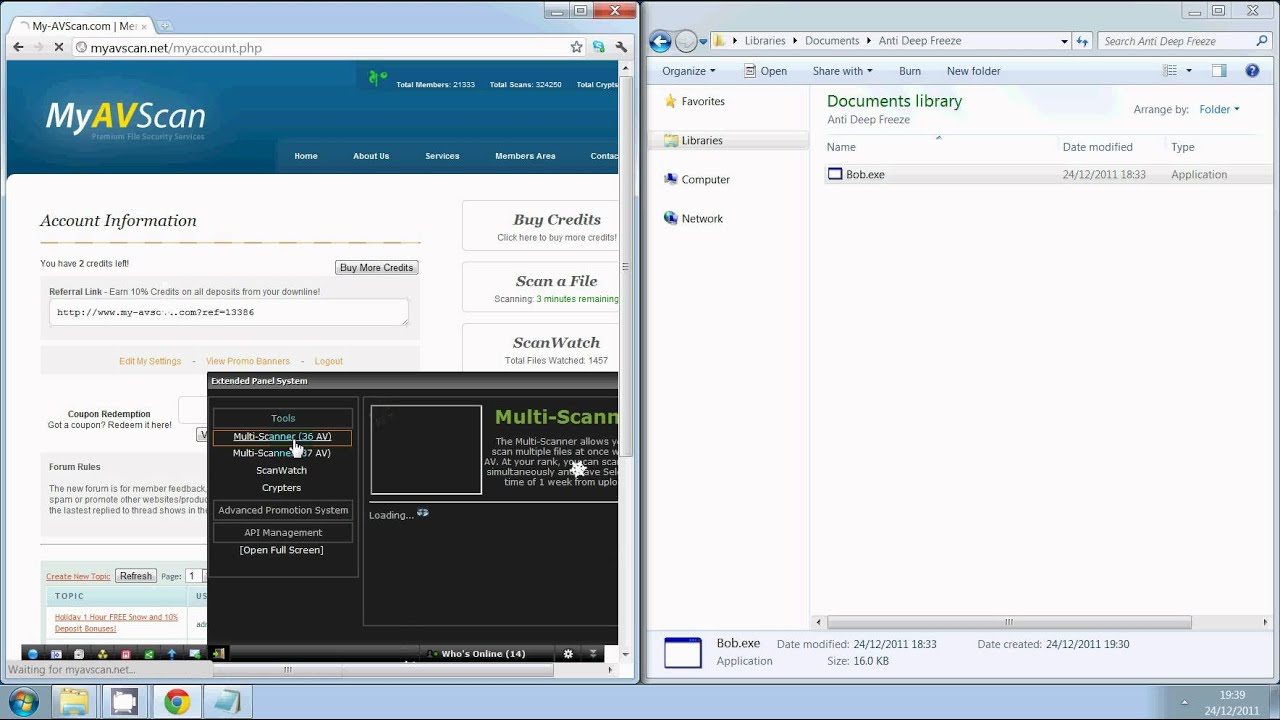Image resolution: width=1280 pixels, height=720 pixels.
Task: Click the Buy More Credits button
Action: [x=376, y=268]
